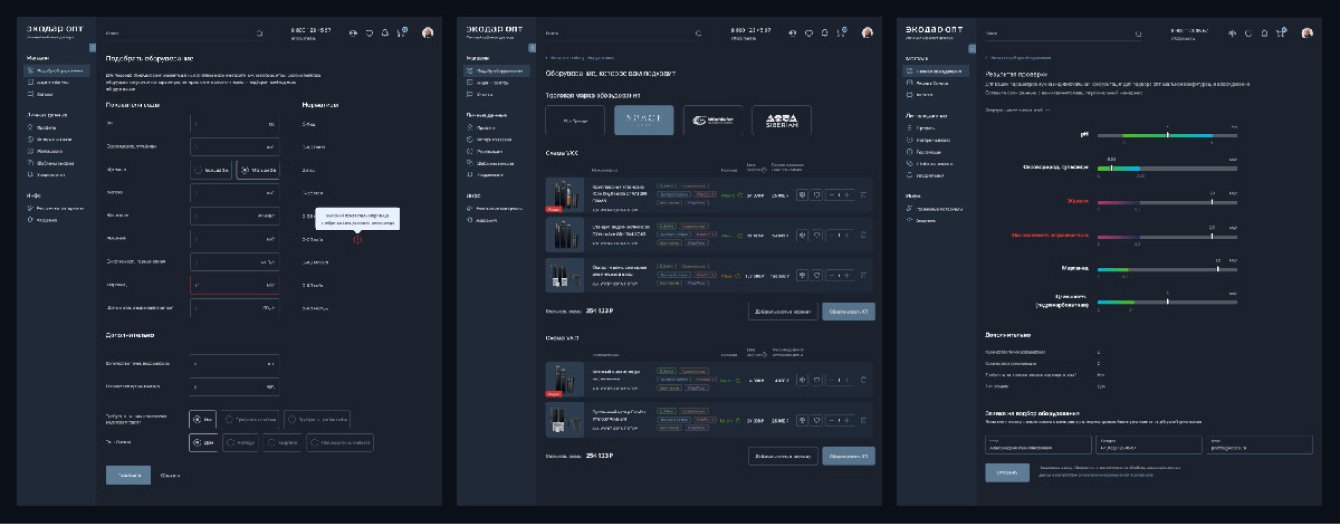Click the search magnifier icon in the middle screen header
Viewport: 1340px width, 524px height.
(x=699, y=33)
